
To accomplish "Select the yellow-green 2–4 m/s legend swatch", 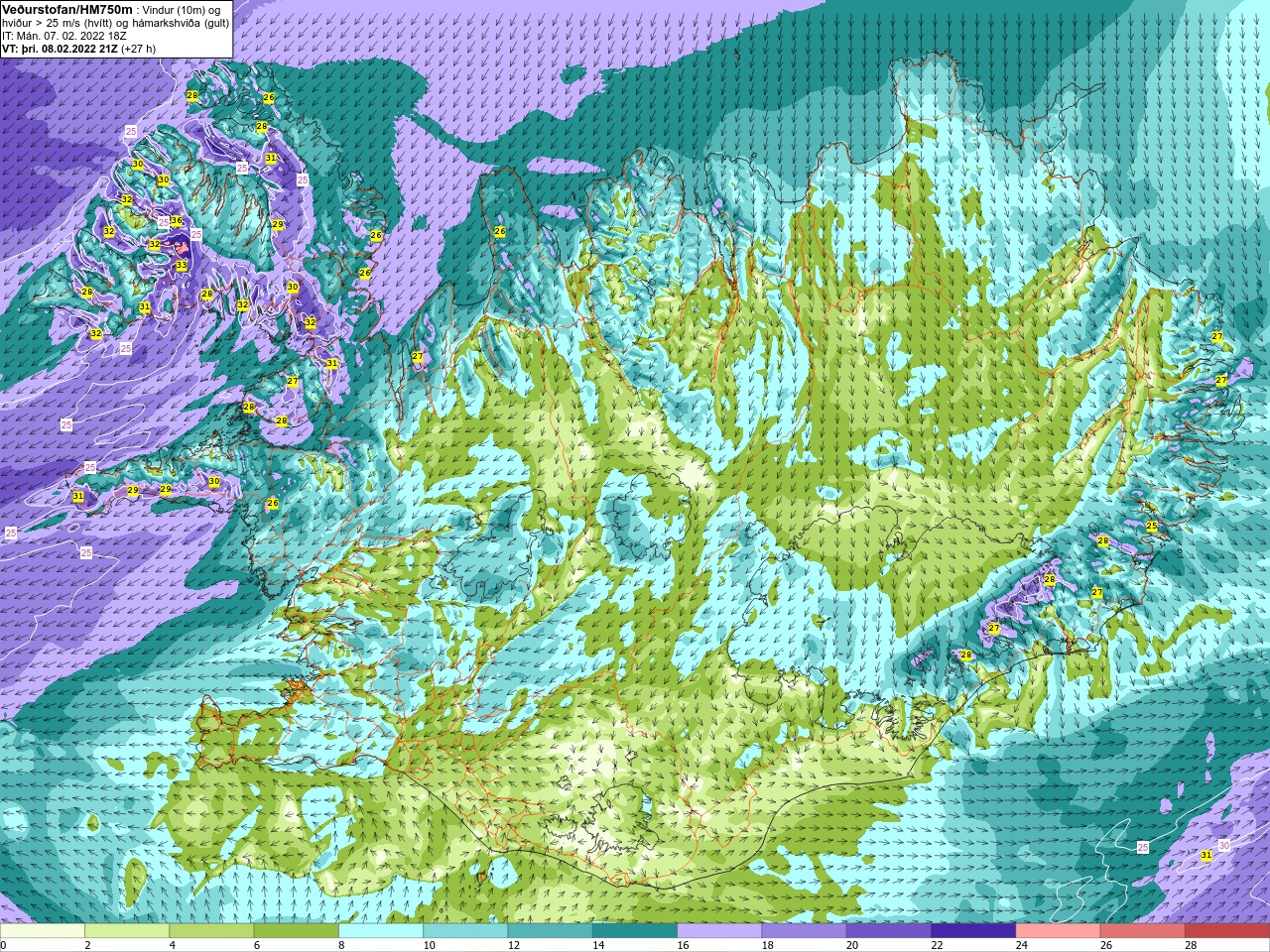I will pyautogui.click(x=127, y=931).
